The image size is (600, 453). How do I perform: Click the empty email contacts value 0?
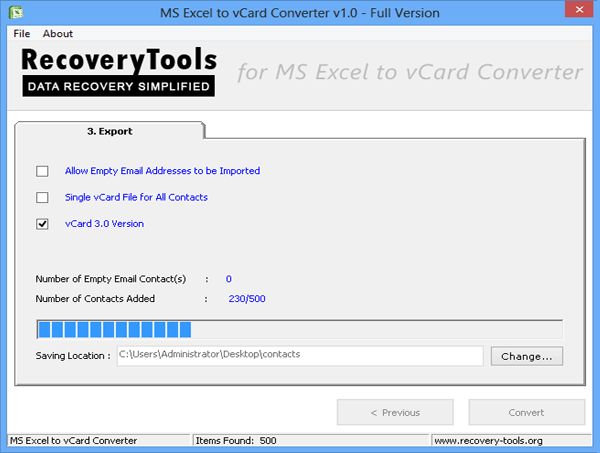(228, 279)
